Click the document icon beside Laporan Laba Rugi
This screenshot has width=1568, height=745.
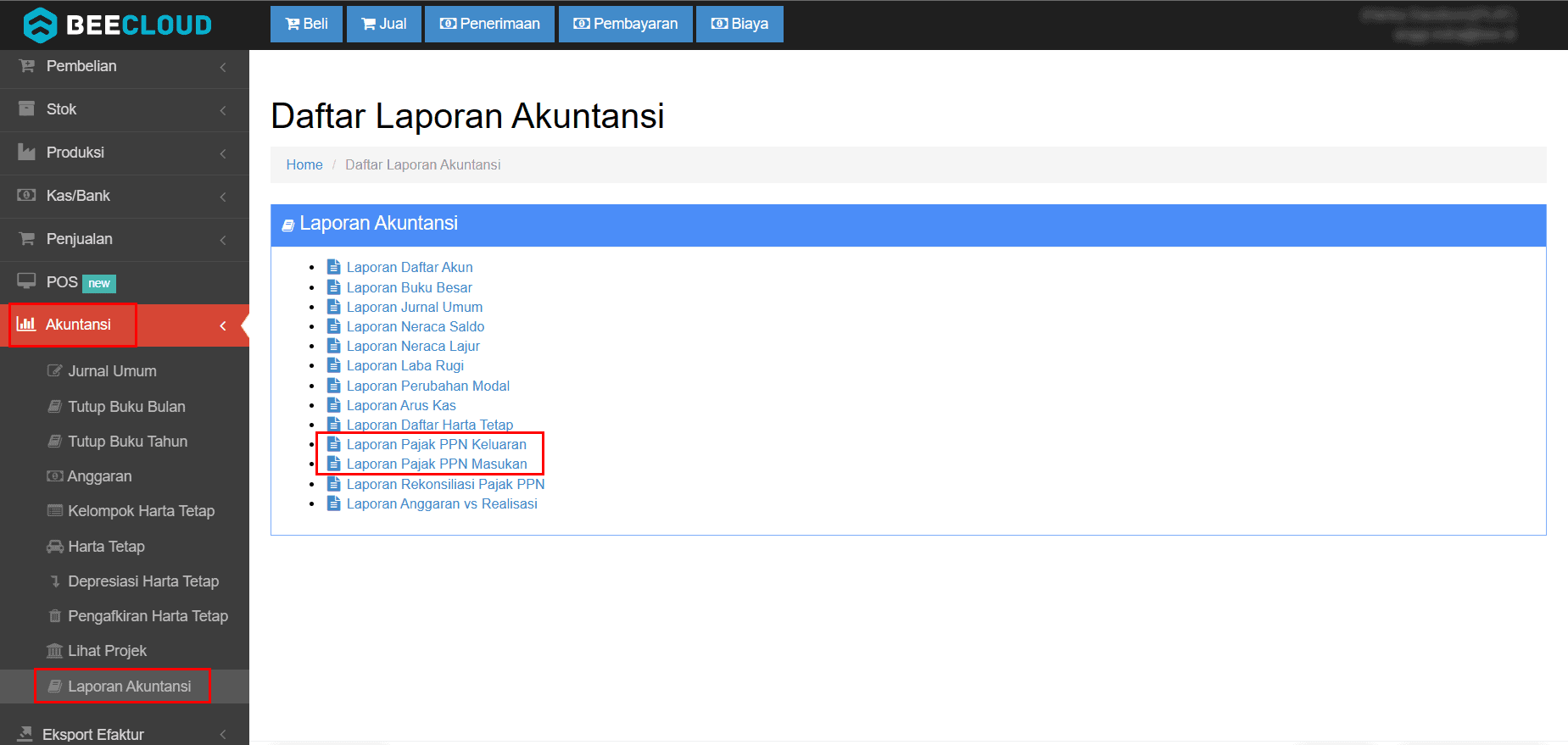334,365
